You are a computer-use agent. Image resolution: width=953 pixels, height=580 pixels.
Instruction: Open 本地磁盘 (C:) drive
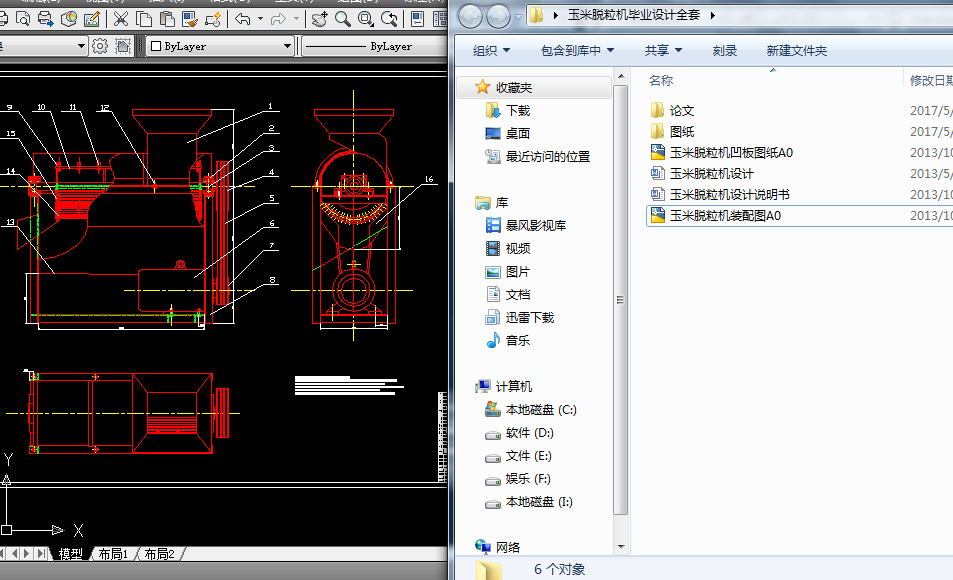[541, 410]
